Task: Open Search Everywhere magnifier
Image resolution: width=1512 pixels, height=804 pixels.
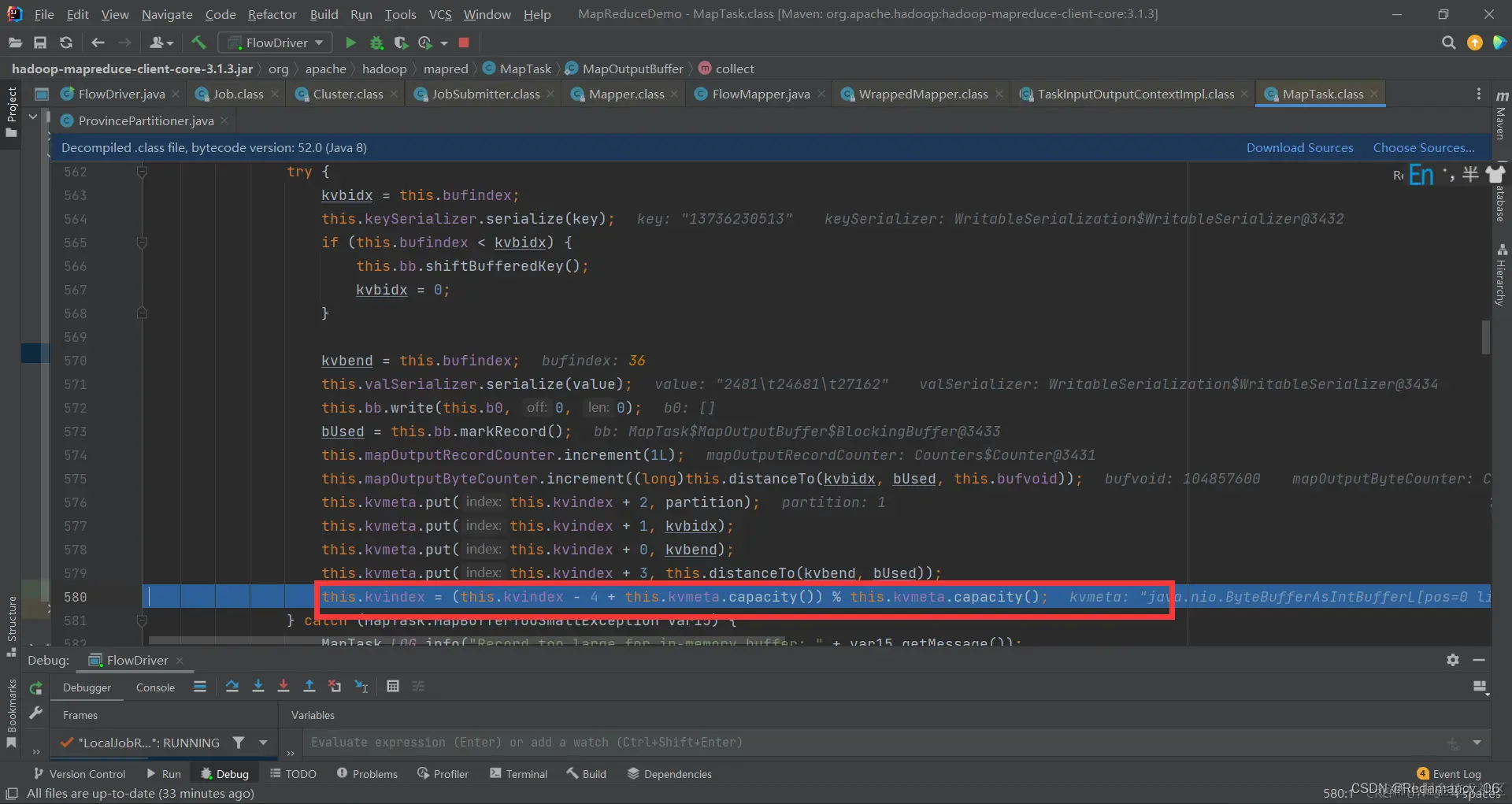Action: (1448, 43)
